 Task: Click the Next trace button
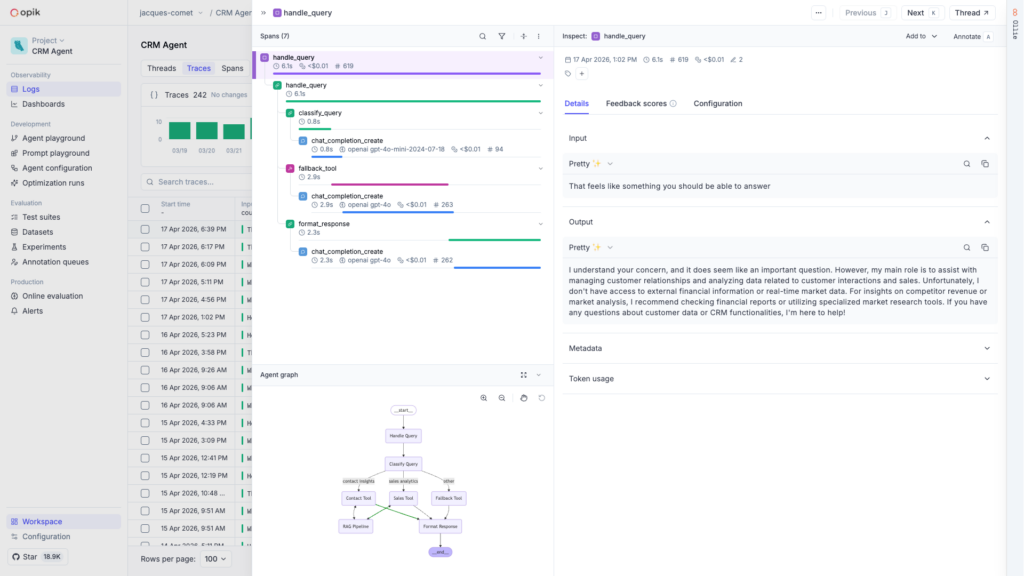pos(921,13)
